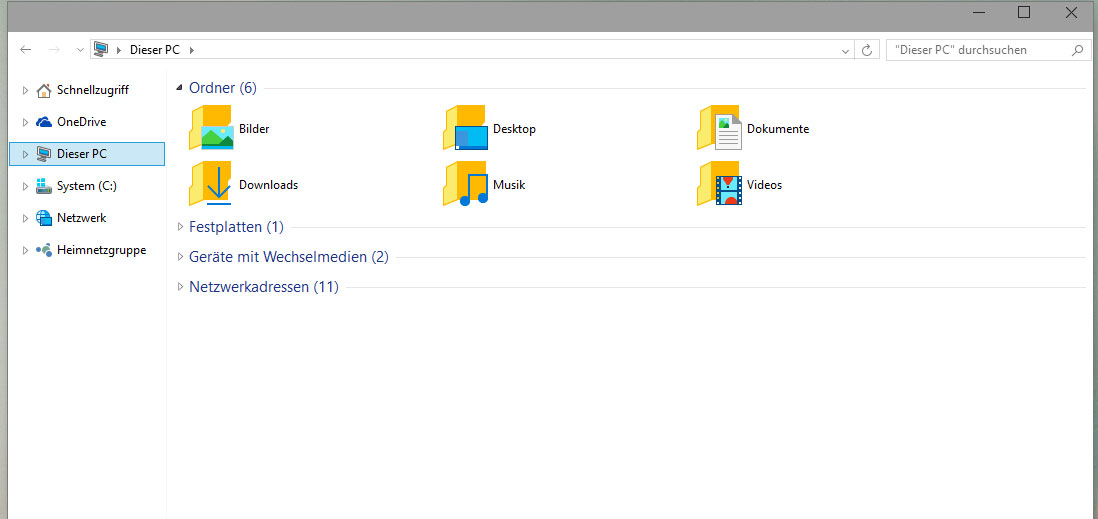
Task: Select System (C:) label in navigation pane
Action: [87, 186]
